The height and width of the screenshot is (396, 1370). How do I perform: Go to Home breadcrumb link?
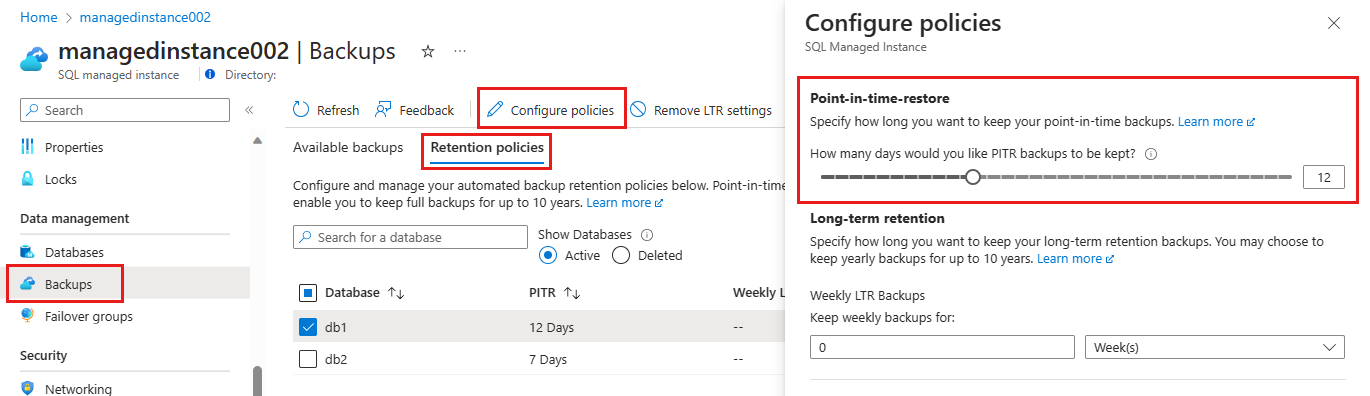38,17
